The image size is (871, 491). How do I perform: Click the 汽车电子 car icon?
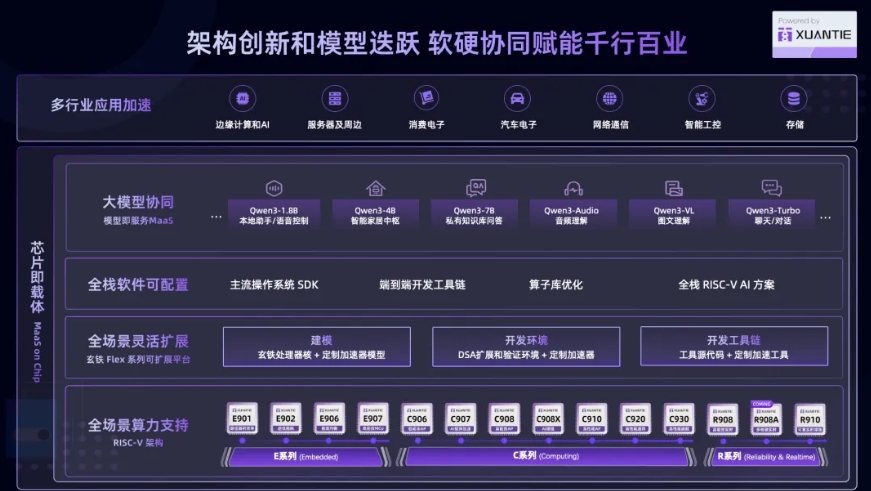point(517,99)
